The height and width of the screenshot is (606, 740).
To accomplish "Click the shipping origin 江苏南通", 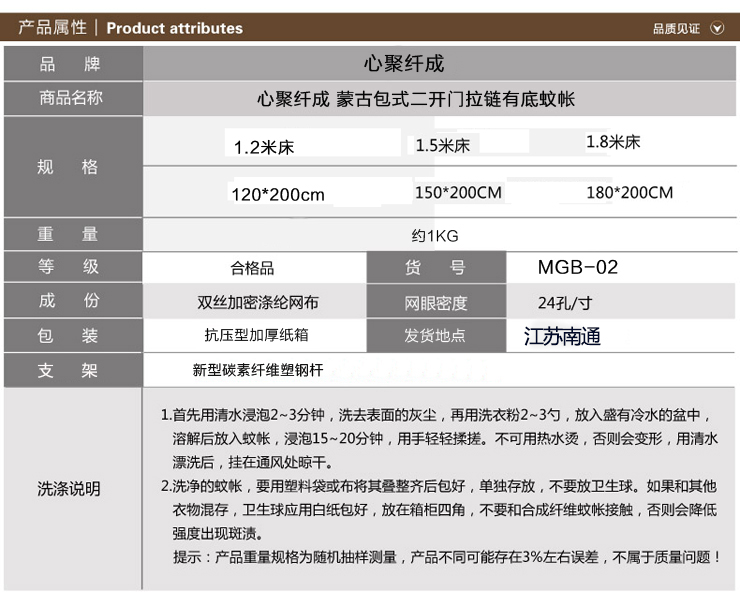I will pyautogui.click(x=562, y=337).
